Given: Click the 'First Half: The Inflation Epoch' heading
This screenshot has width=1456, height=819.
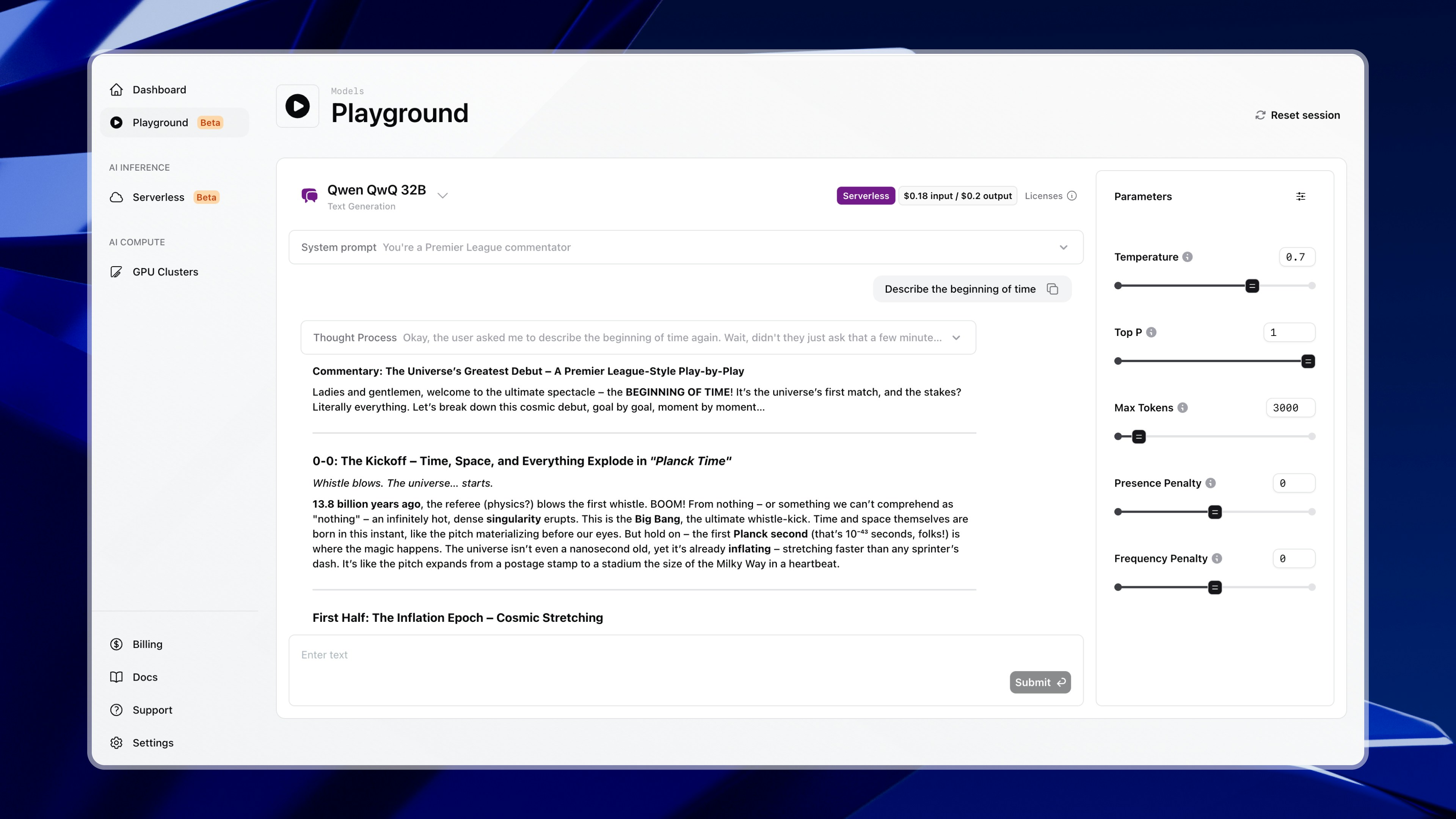Looking at the screenshot, I should [x=458, y=618].
